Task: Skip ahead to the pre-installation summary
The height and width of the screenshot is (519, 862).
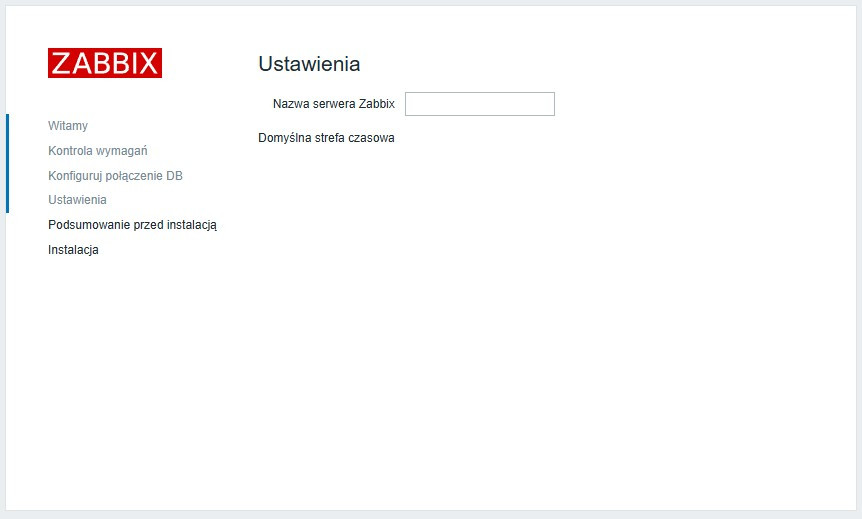Action: (x=132, y=225)
